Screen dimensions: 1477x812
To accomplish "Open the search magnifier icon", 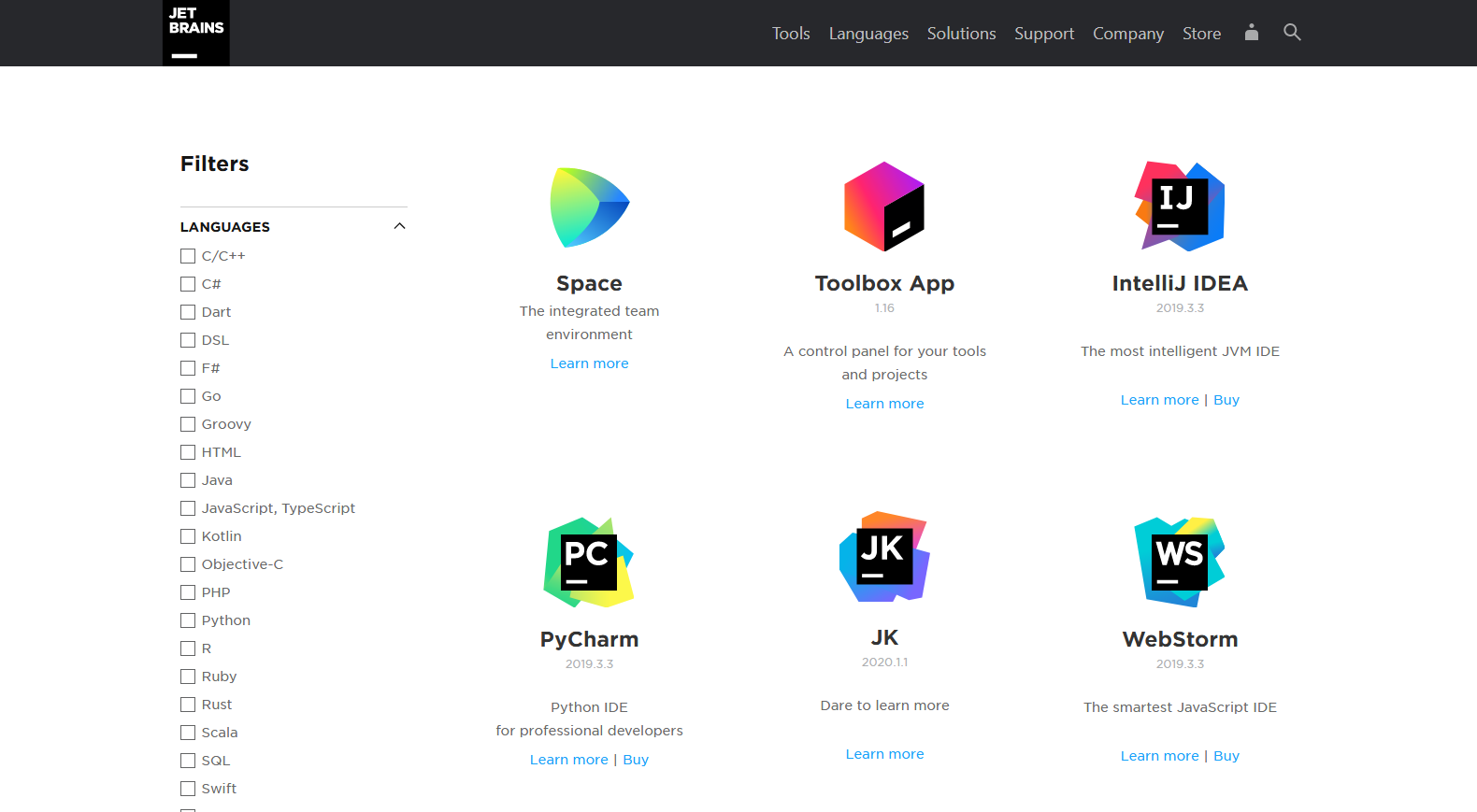I will pyautogui.click(x=1292, y=33).
